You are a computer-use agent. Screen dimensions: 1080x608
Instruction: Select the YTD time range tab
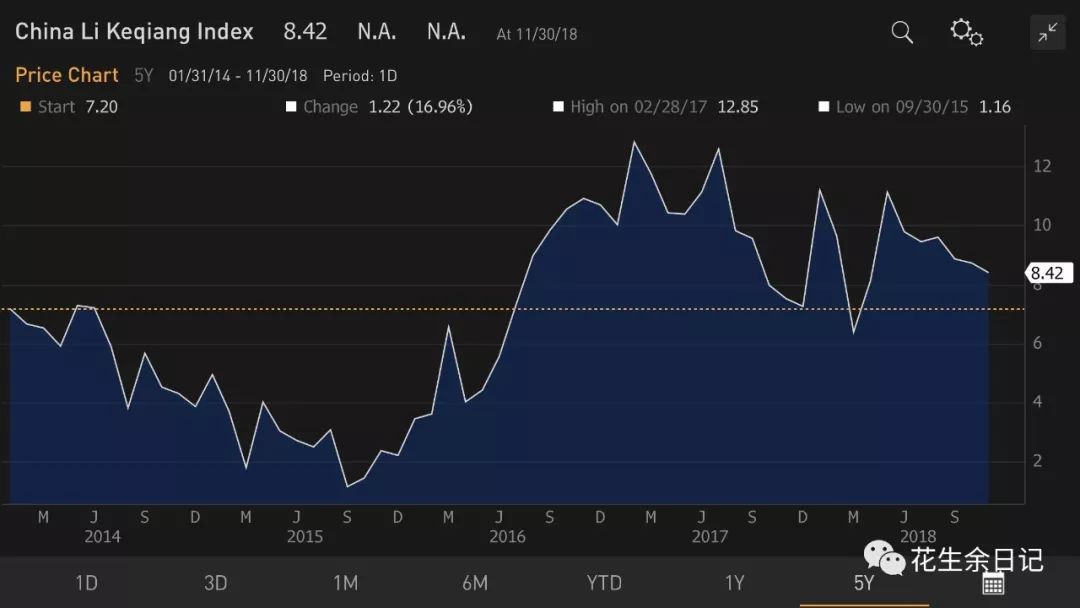tap(604, 582)
